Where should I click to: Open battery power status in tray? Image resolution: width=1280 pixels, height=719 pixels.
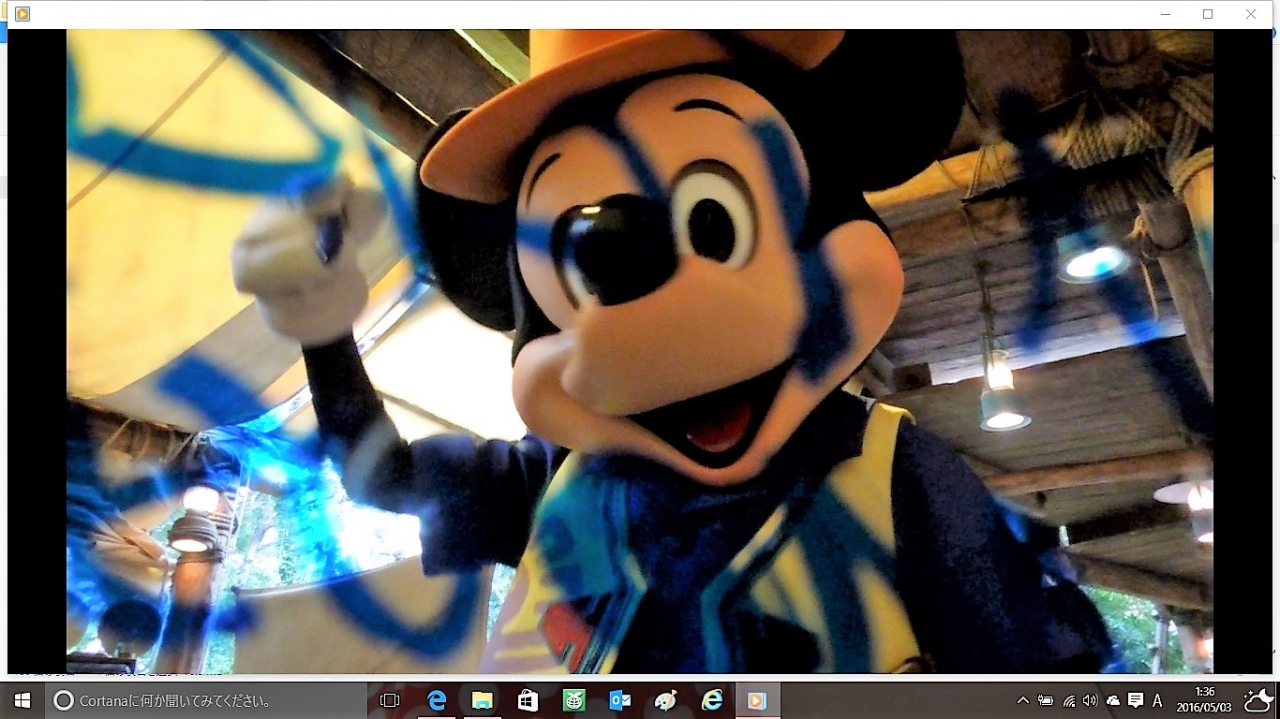point(1046,701)
